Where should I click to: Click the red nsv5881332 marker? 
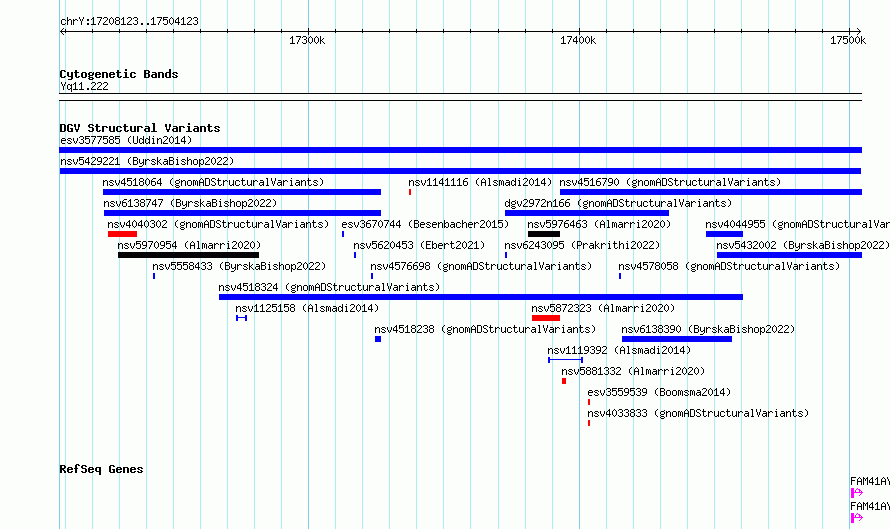click(x=564, y=381)
